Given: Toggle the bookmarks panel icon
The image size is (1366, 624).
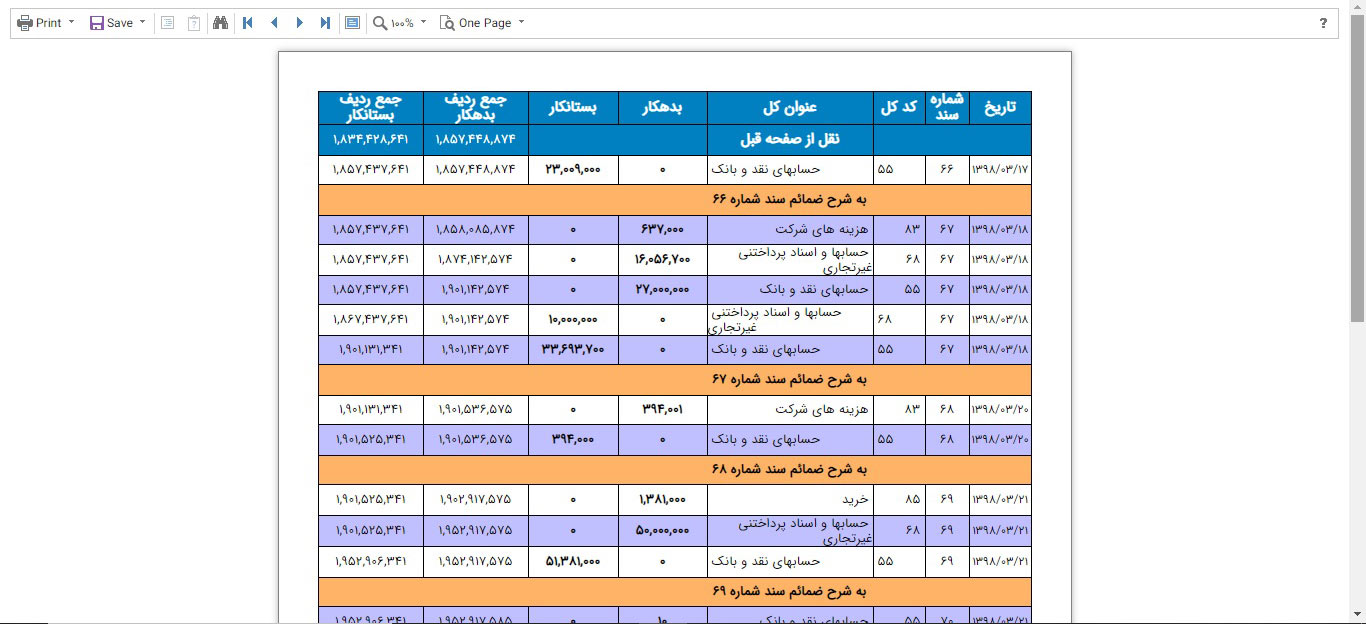Looking at the screenshot, I should [167, 22].
